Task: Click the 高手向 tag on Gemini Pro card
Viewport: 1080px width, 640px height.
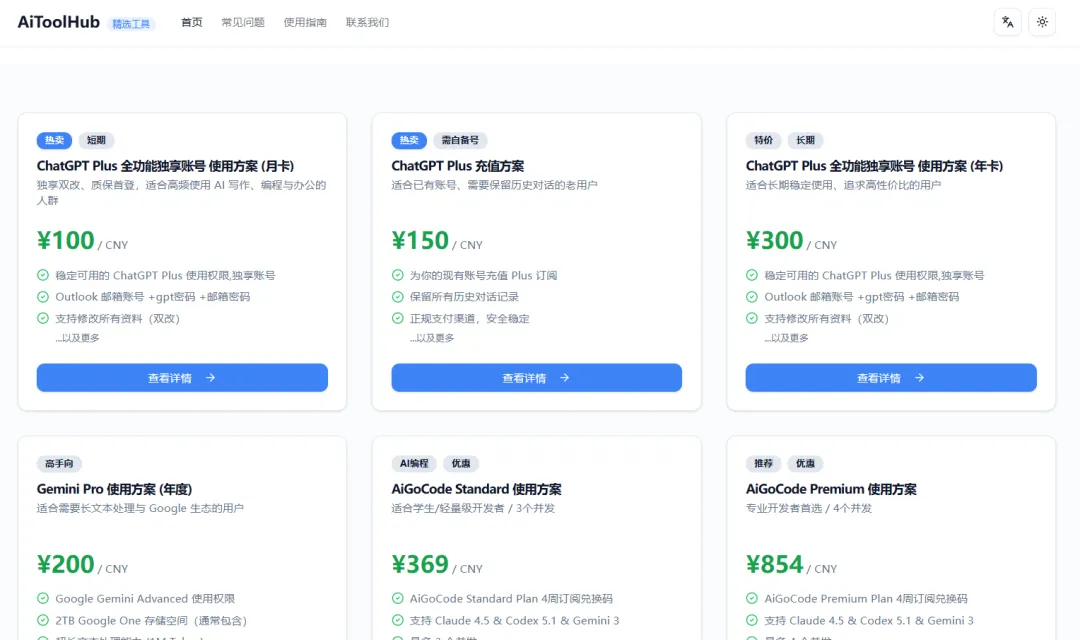Action: [x=59, y=464]
